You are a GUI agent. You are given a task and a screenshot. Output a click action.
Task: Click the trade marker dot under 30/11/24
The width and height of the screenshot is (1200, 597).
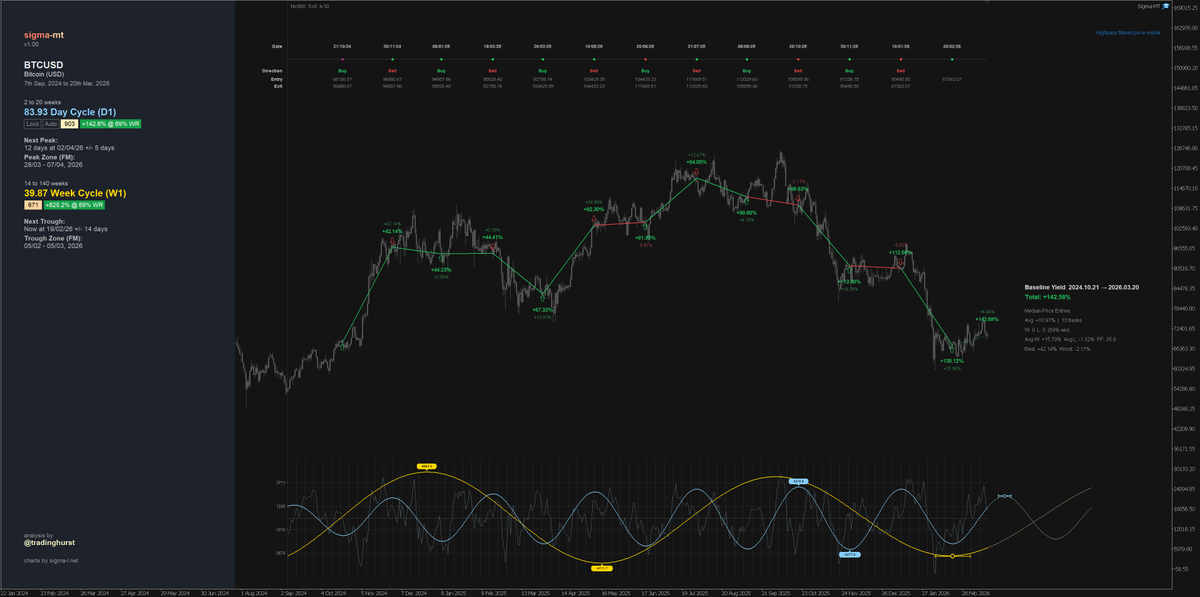pyautogui.click(x=392, y=59)
